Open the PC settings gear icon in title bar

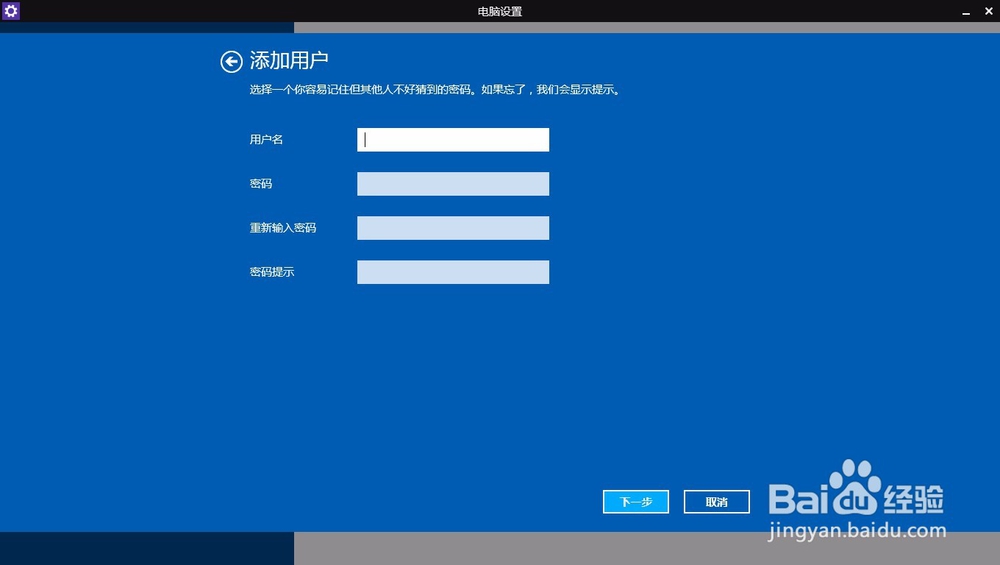11,11
